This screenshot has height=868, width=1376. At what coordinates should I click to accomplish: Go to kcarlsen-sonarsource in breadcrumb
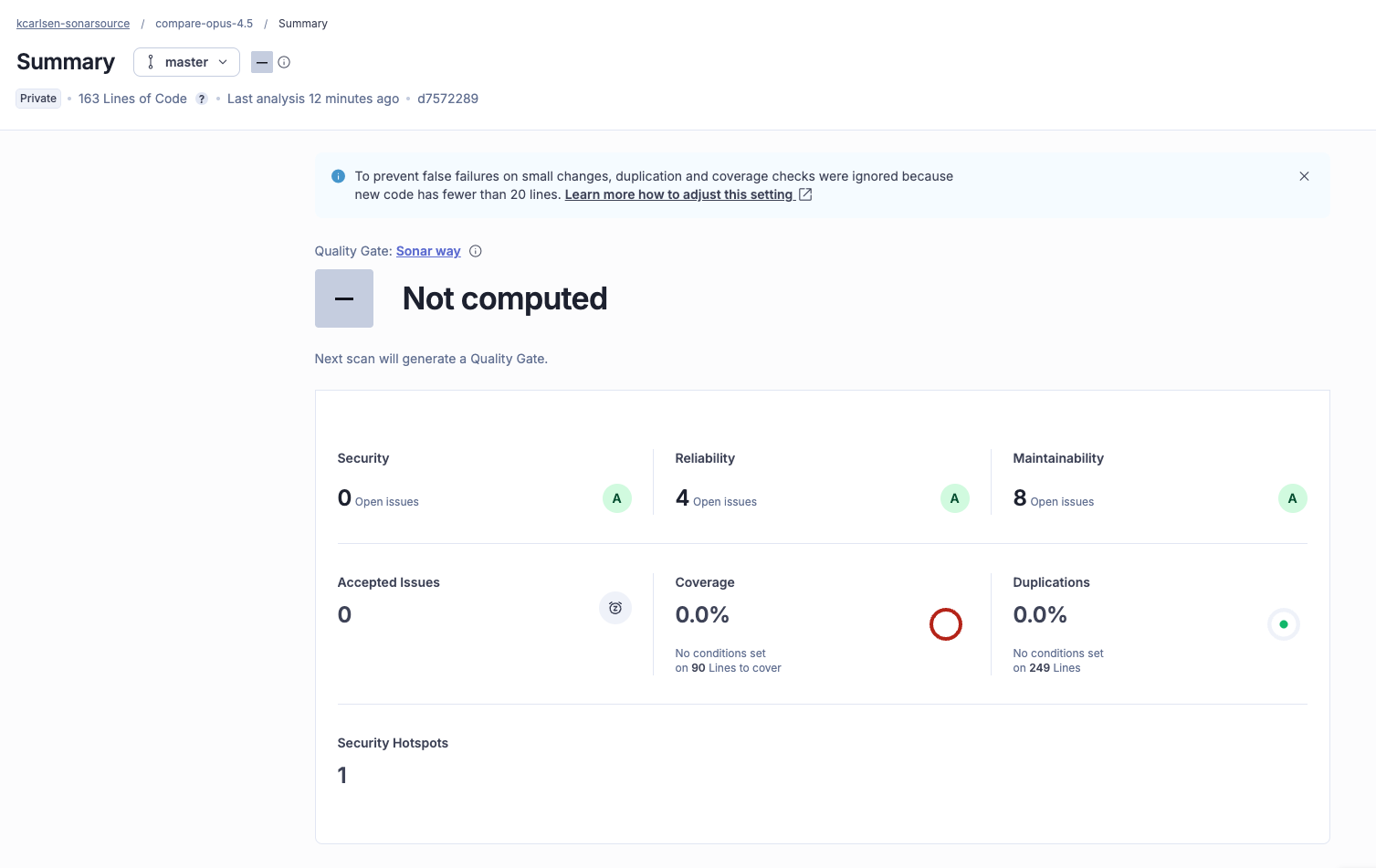(73, 24)
